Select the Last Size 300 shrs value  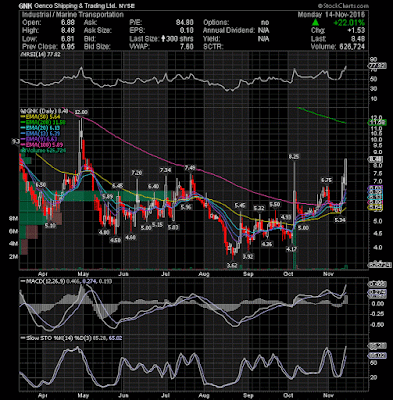coord(177,39)
